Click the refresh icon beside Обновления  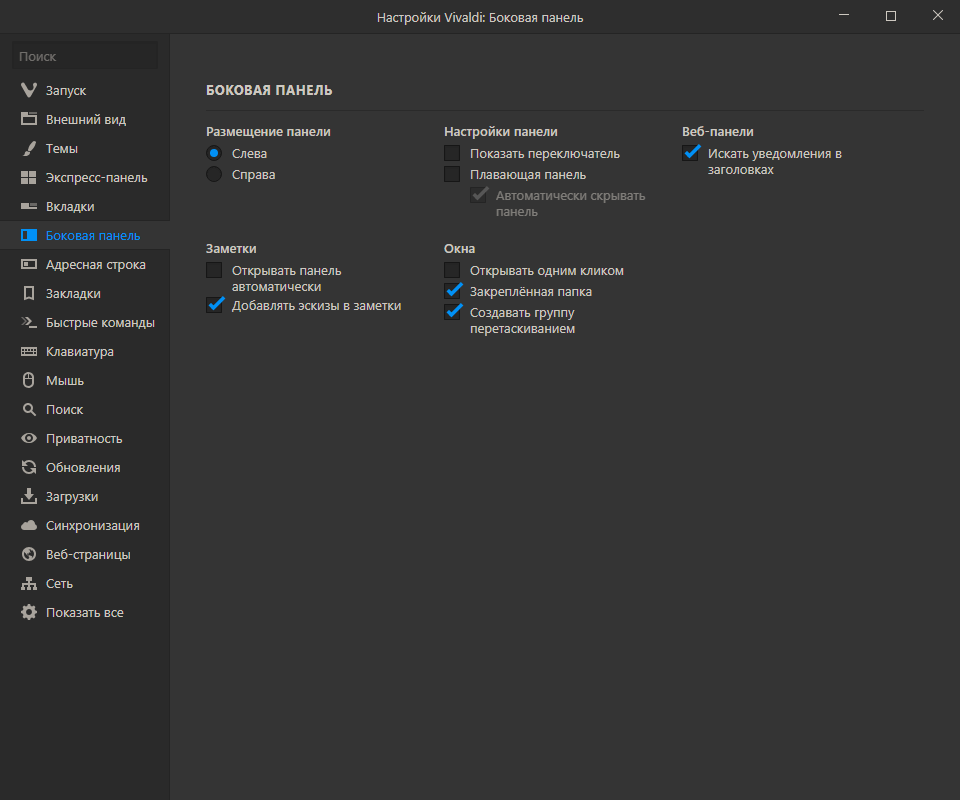(29, 467)
